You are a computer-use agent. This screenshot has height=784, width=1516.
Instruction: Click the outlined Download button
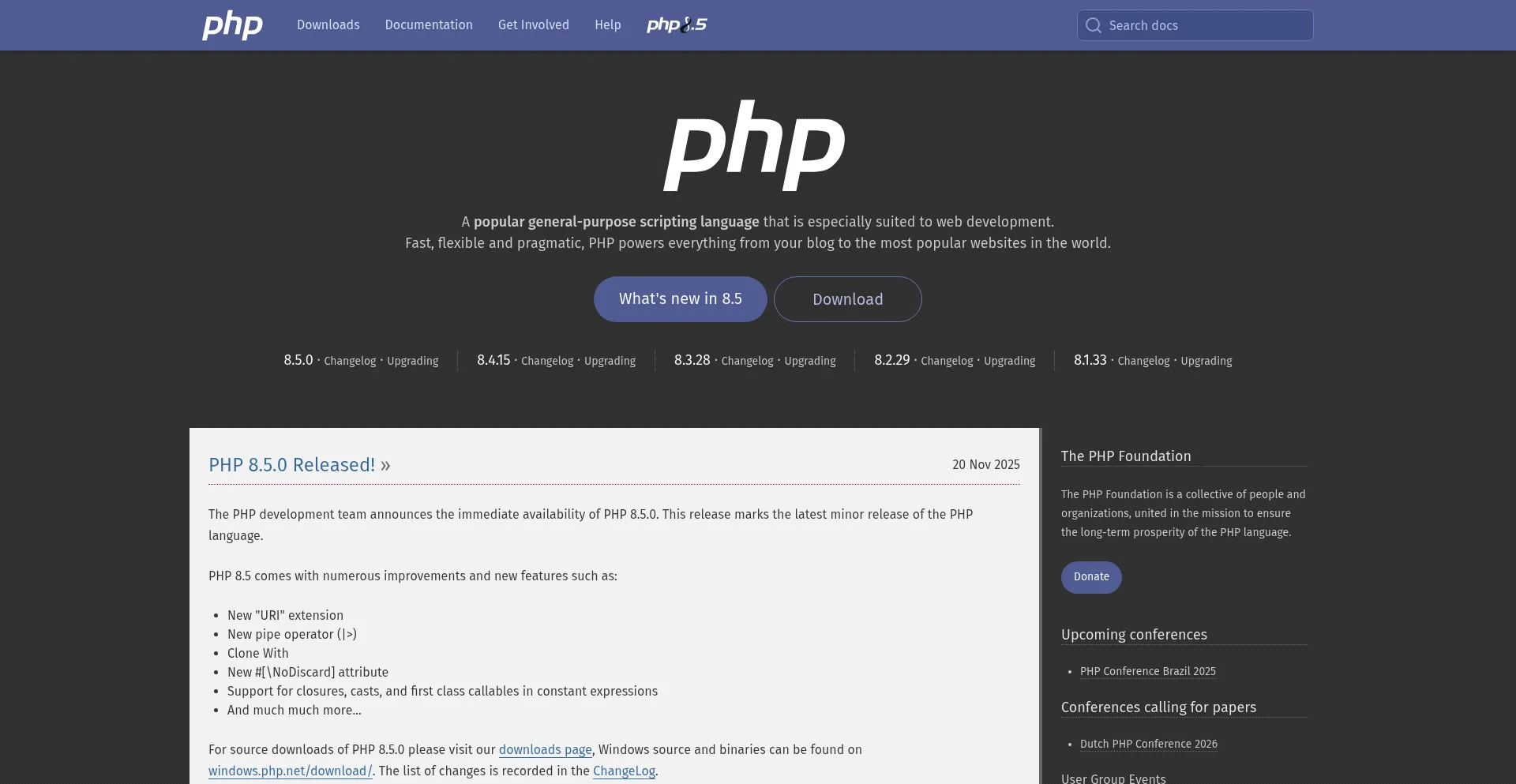[x=847, y=299]
